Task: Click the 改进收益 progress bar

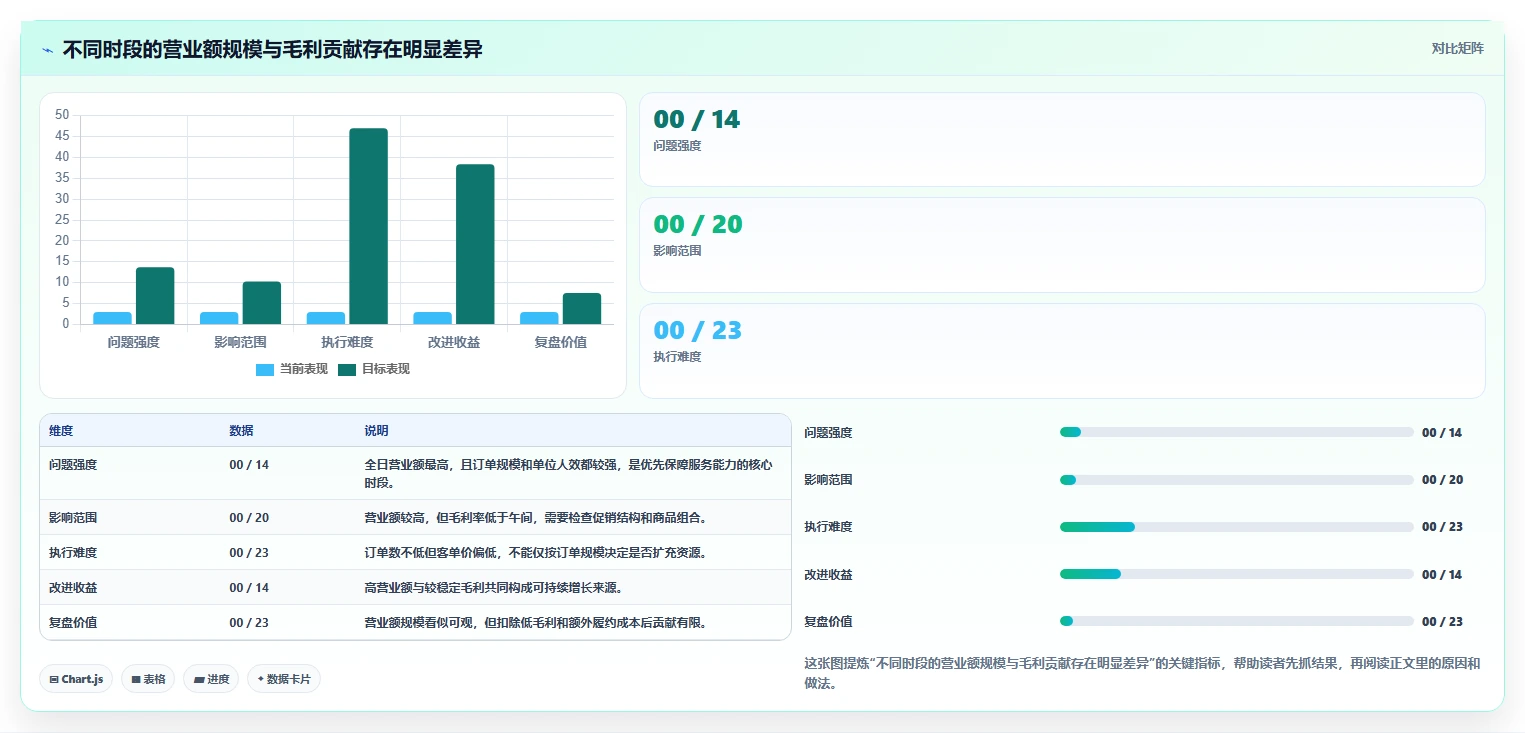Action: [x=1237, y=574]
